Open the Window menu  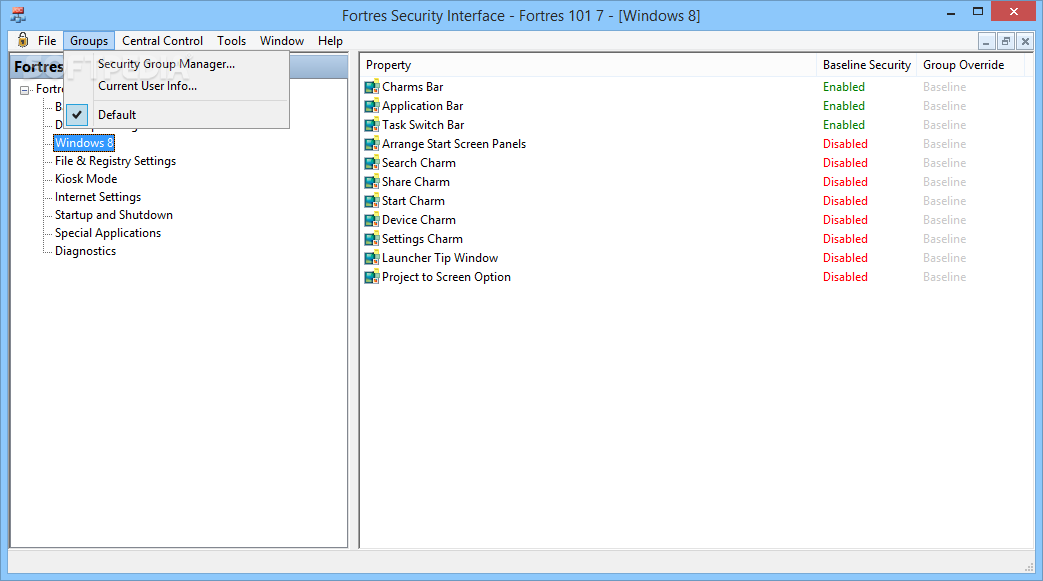[282, 41]
